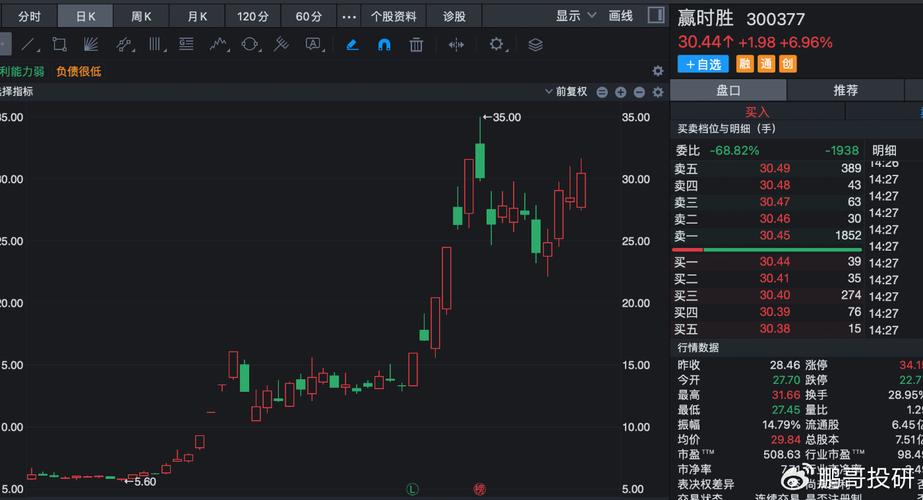This screenshot has width=923, height=500.
Task: Open the 诊股 tab
Action: click(454, 16)
